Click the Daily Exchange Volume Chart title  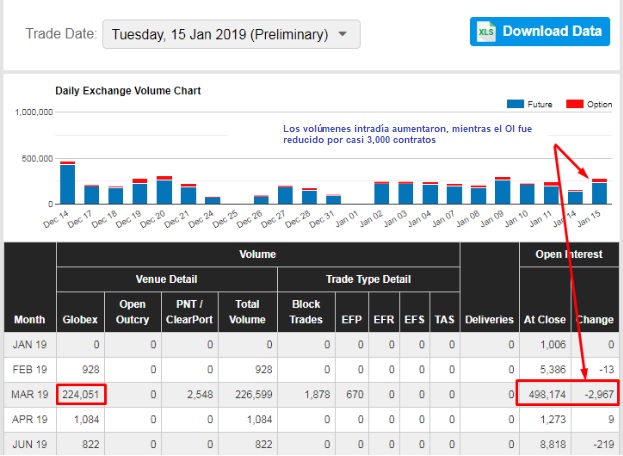pyautogui.click(x=128, y=91)
